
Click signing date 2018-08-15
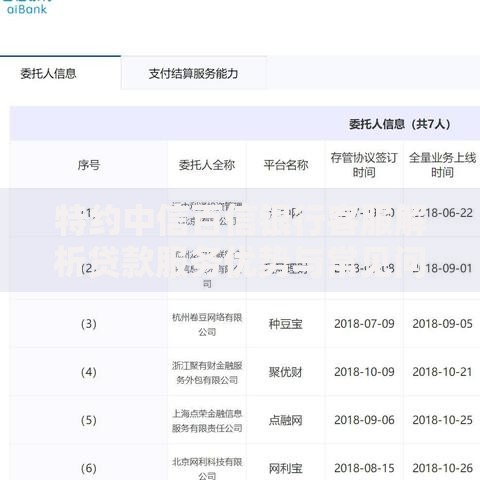click(364, 468)
